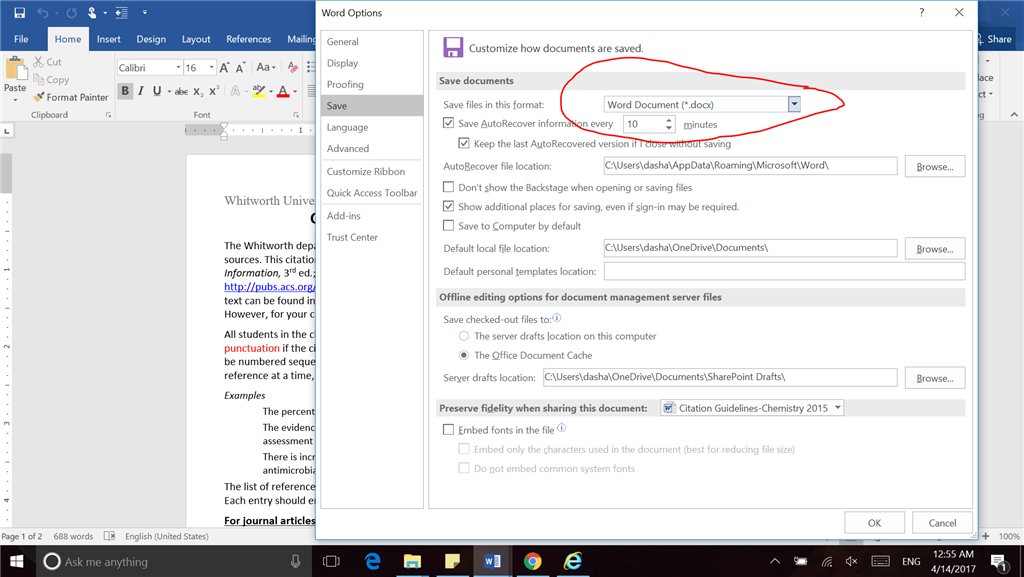Toggle Keep the last AutoRecovered version checkbox

click(464, 143)
